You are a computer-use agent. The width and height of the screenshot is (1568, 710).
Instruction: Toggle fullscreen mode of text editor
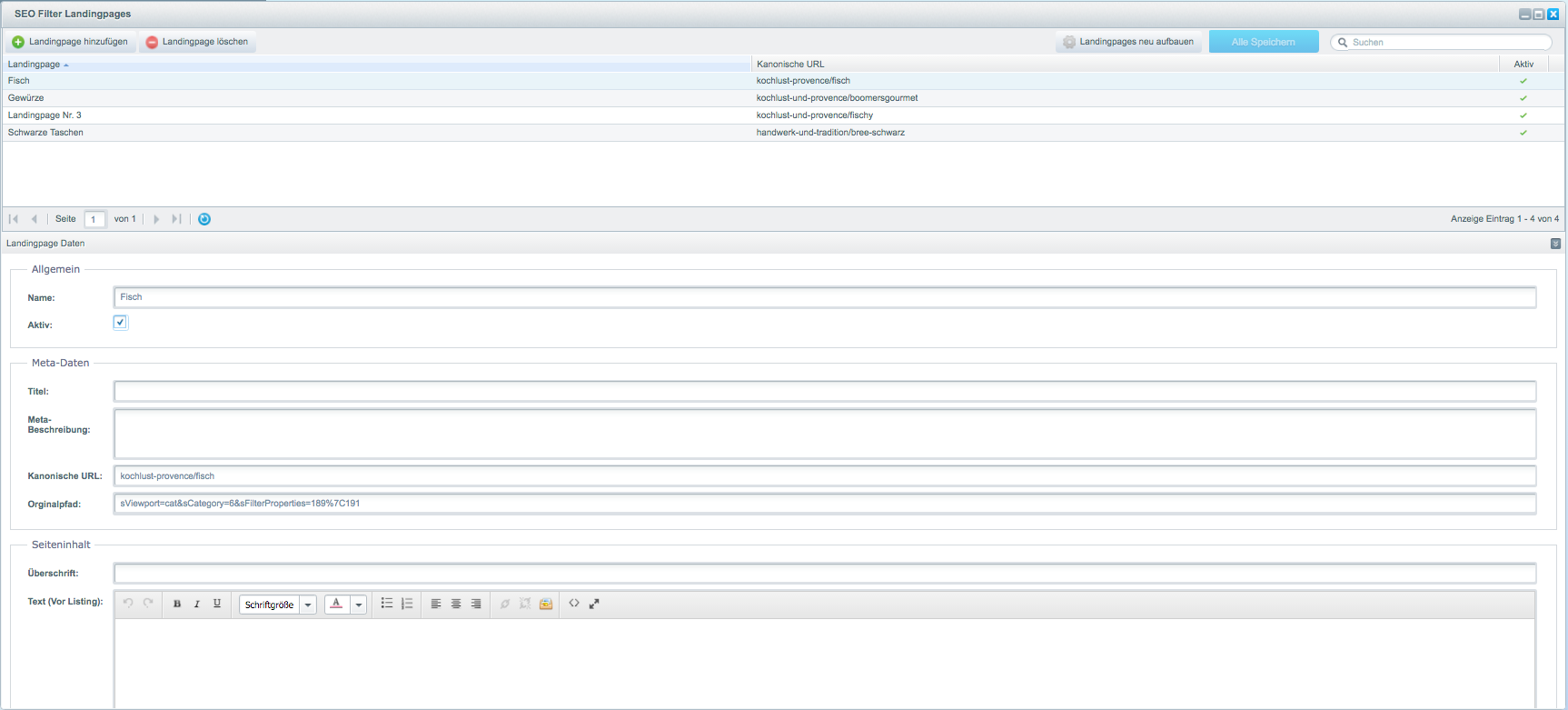(594, 604)
